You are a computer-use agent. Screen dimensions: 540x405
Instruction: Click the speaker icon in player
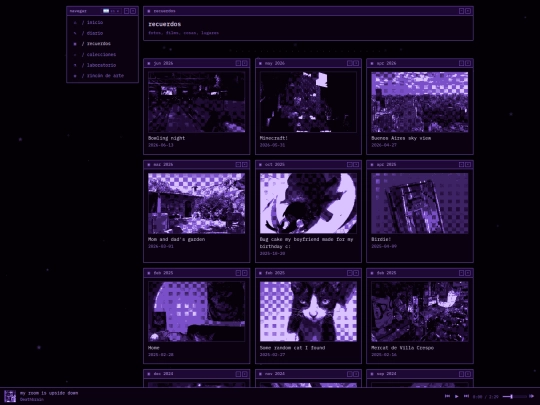[531, 396]
